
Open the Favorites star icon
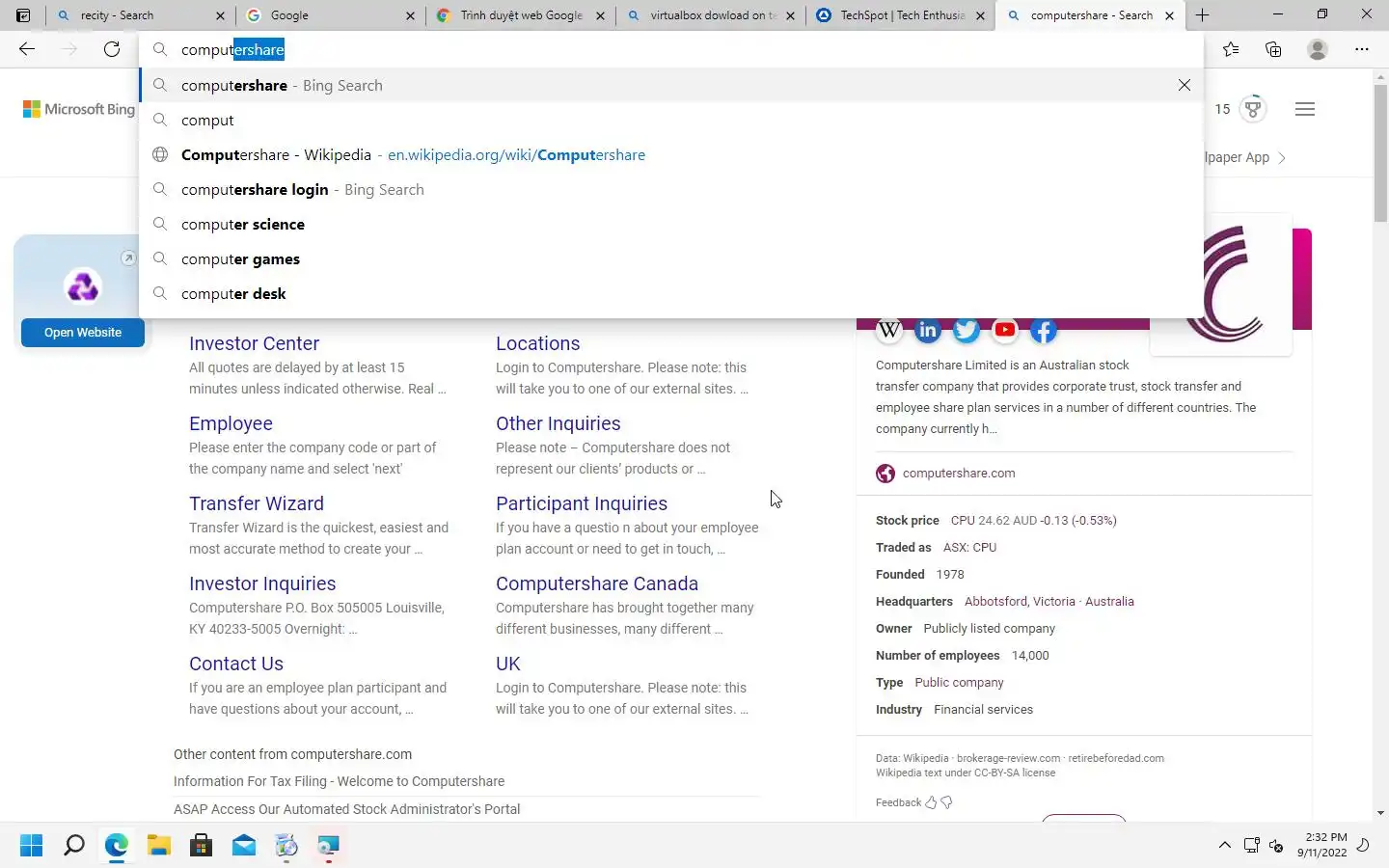click(x=1231, y=49)
